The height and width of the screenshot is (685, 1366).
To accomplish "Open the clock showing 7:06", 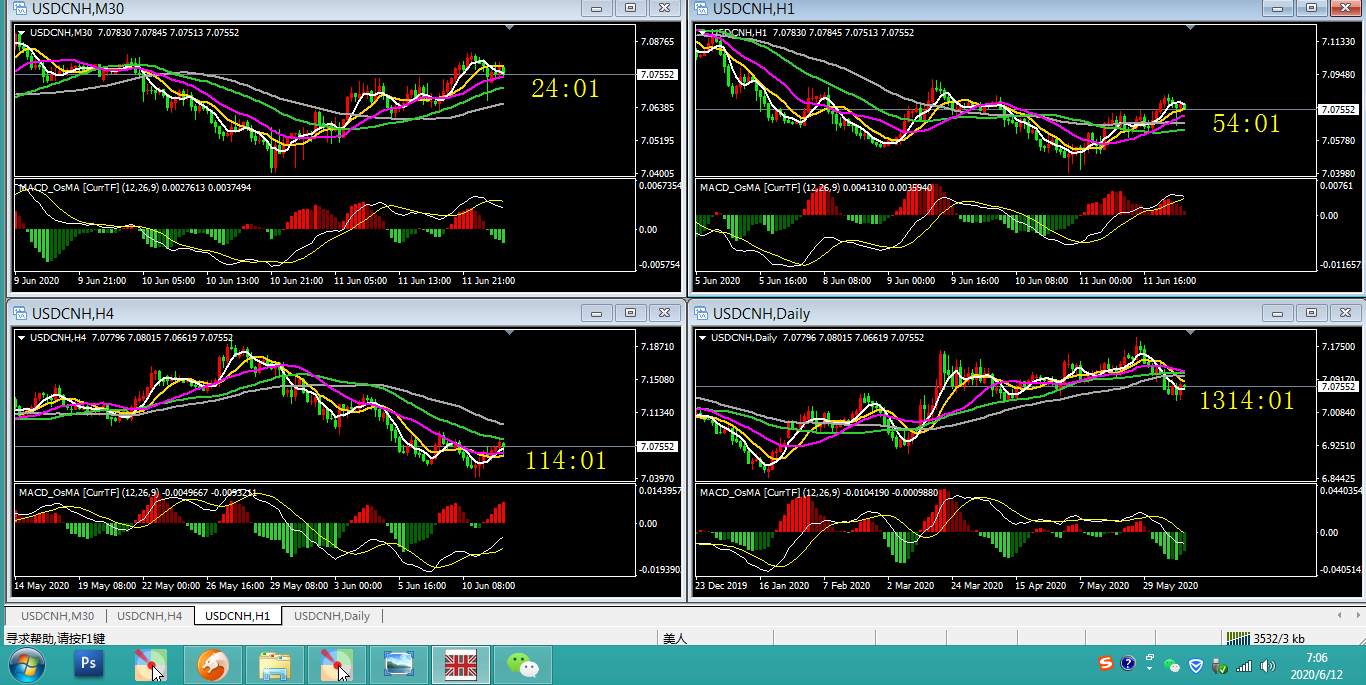I will point(1317,666).
